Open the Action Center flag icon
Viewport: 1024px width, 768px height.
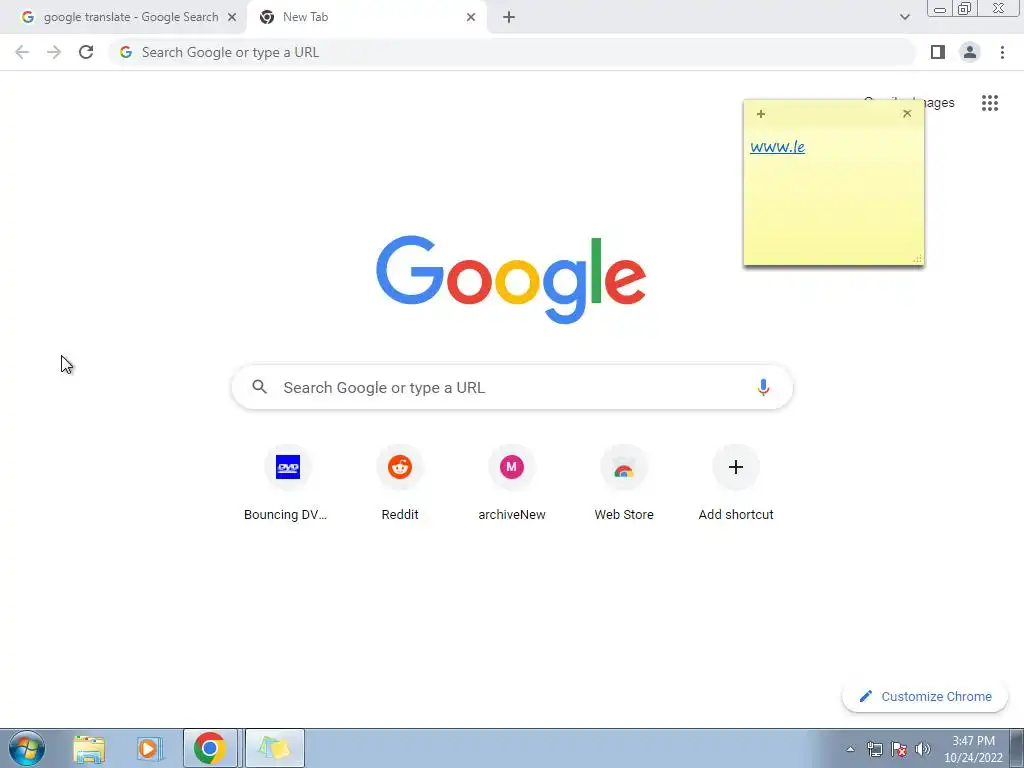click(x=899, y=749)
